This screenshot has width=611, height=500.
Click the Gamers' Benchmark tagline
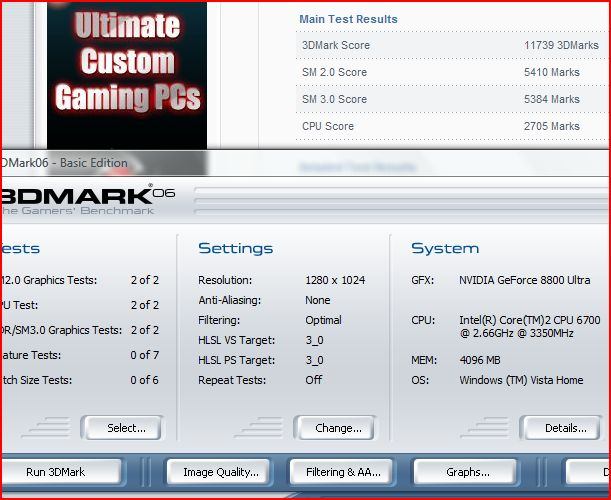click(x=78, y=211)
